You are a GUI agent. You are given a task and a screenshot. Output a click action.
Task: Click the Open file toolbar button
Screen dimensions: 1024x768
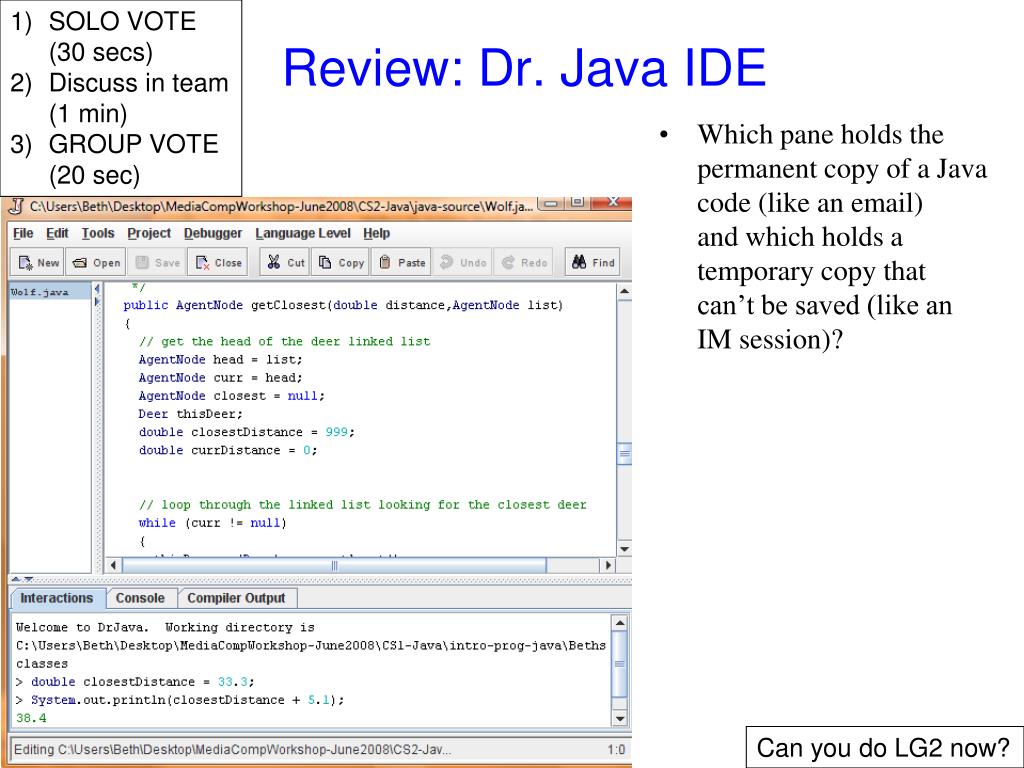pyautogui.click(x=96, y=263)
